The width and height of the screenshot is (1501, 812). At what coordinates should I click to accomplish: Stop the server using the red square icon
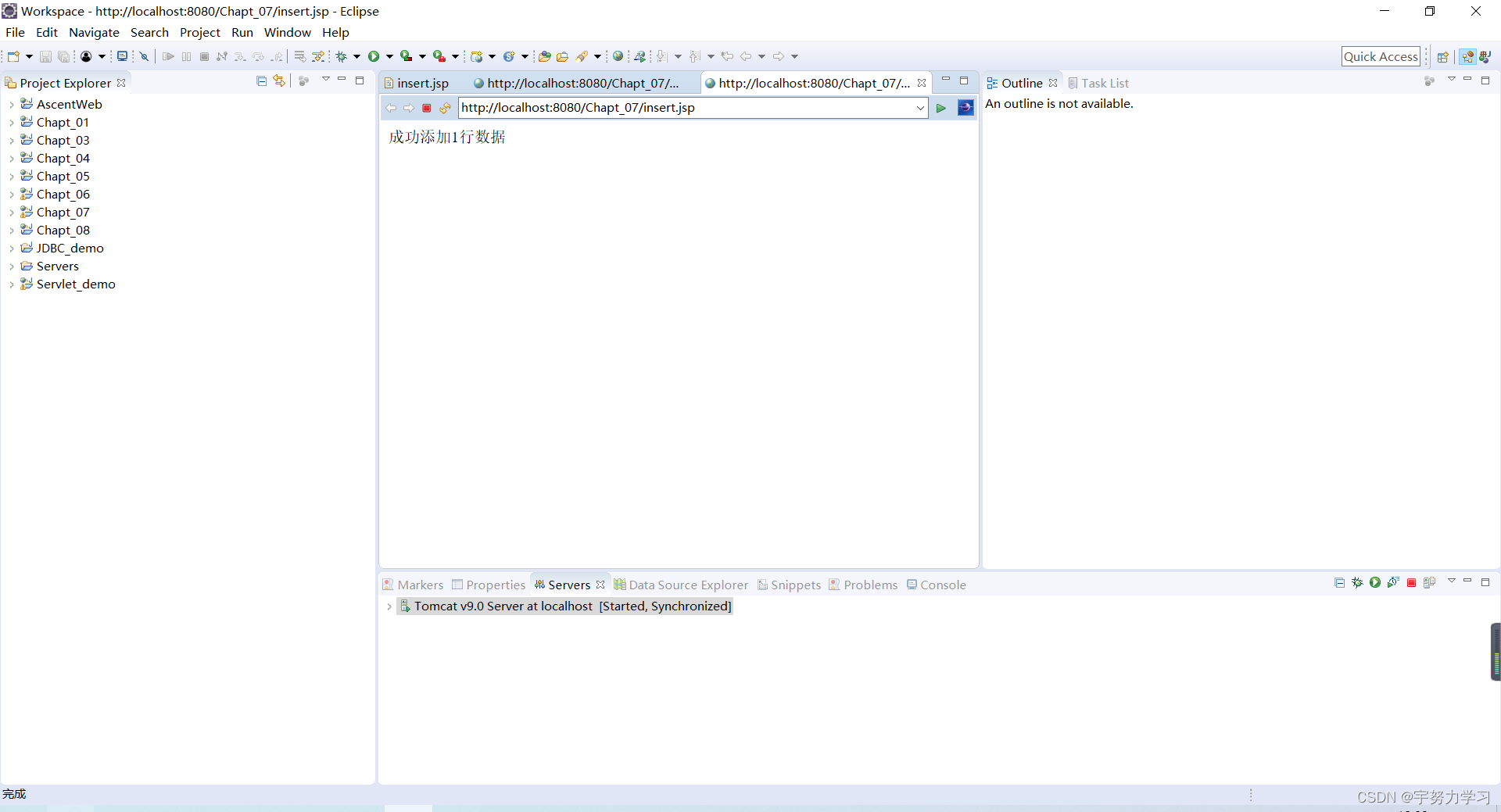tap(1411, 583)
